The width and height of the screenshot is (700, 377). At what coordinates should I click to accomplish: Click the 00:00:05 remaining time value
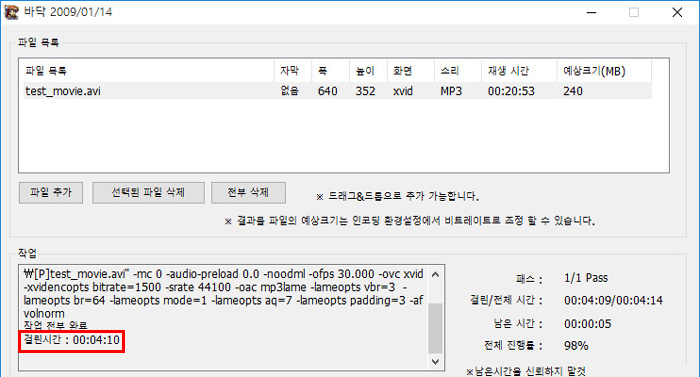(588, 324)
